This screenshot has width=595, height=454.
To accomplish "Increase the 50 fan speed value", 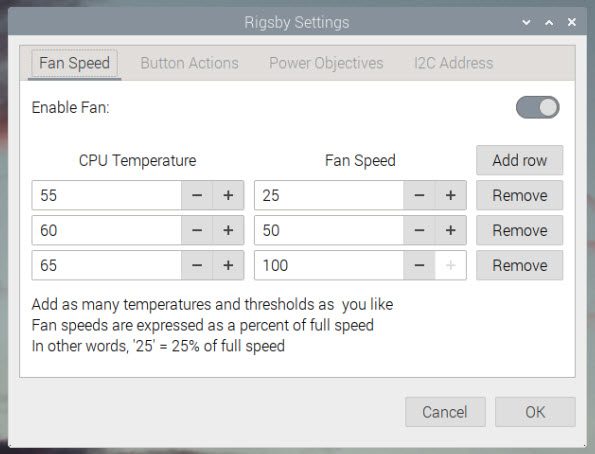I will coord(450,230).
